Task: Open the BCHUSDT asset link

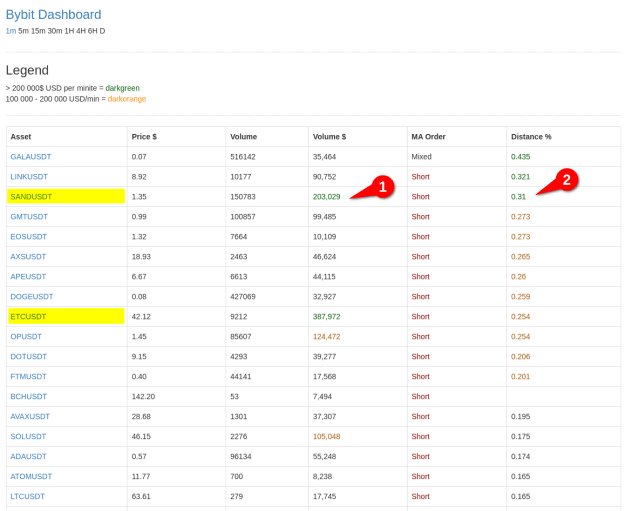Action: pos(29,396)
